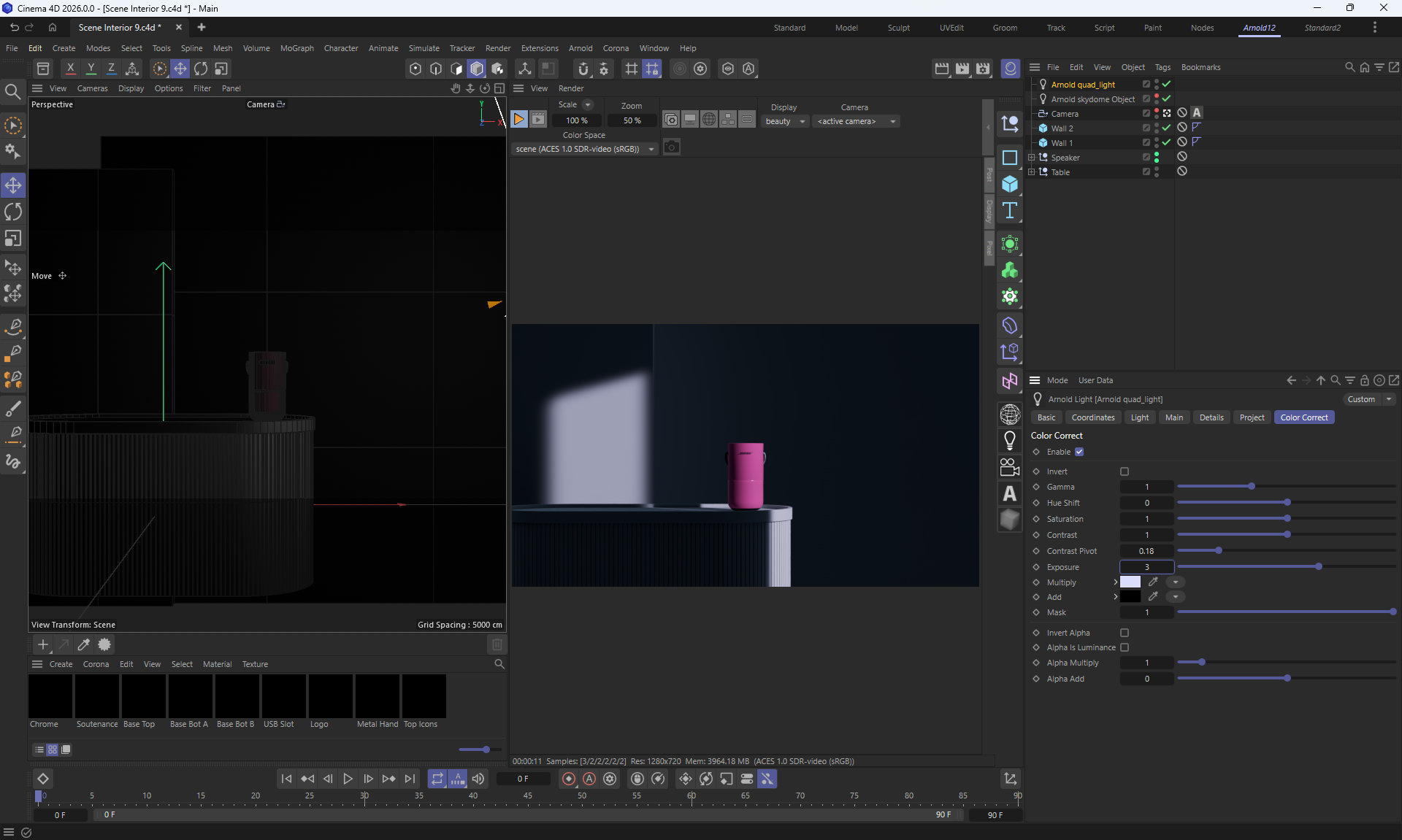Viewport: 1402px width, 840px height.
Task: Expand the Speaker object hierarchy
Action: (1031, 158)
